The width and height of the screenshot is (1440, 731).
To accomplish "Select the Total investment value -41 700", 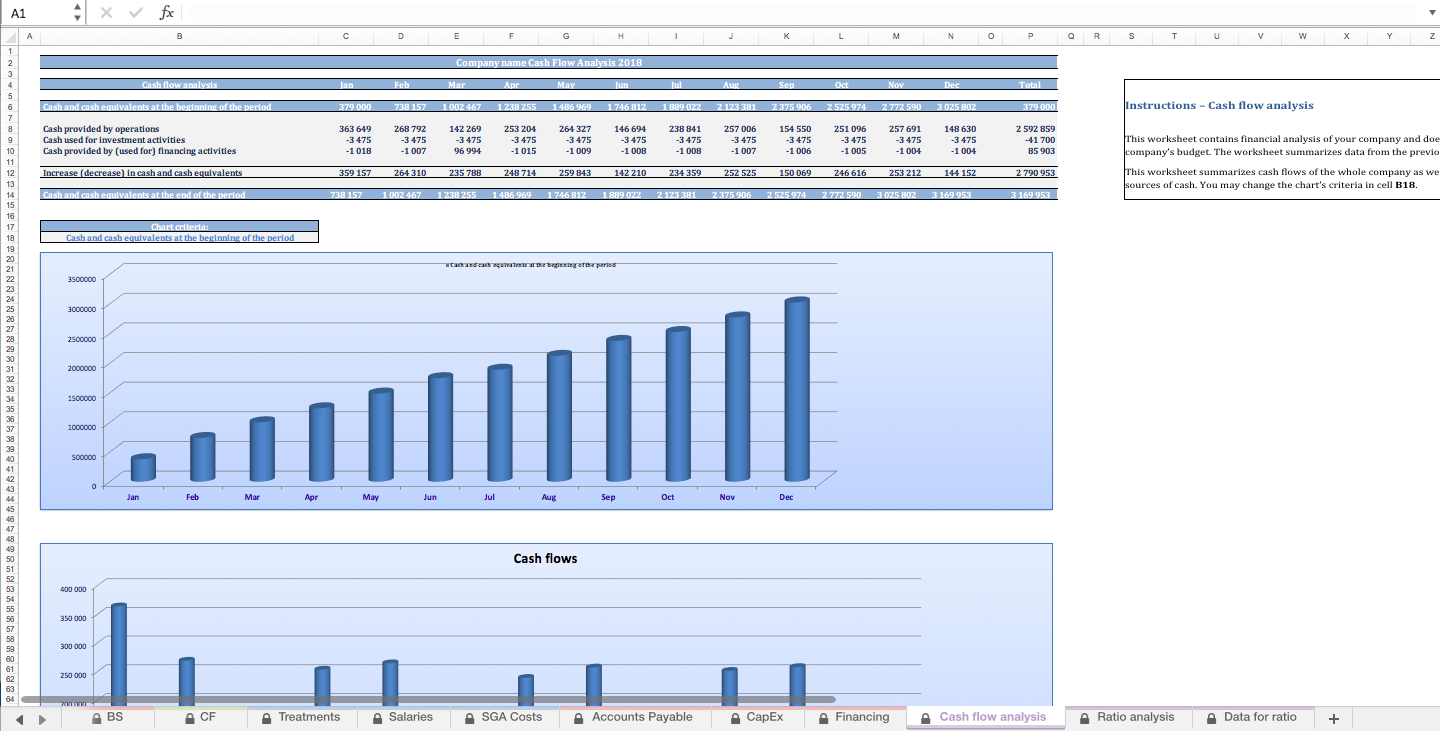I will click(x=1040, y=140).
